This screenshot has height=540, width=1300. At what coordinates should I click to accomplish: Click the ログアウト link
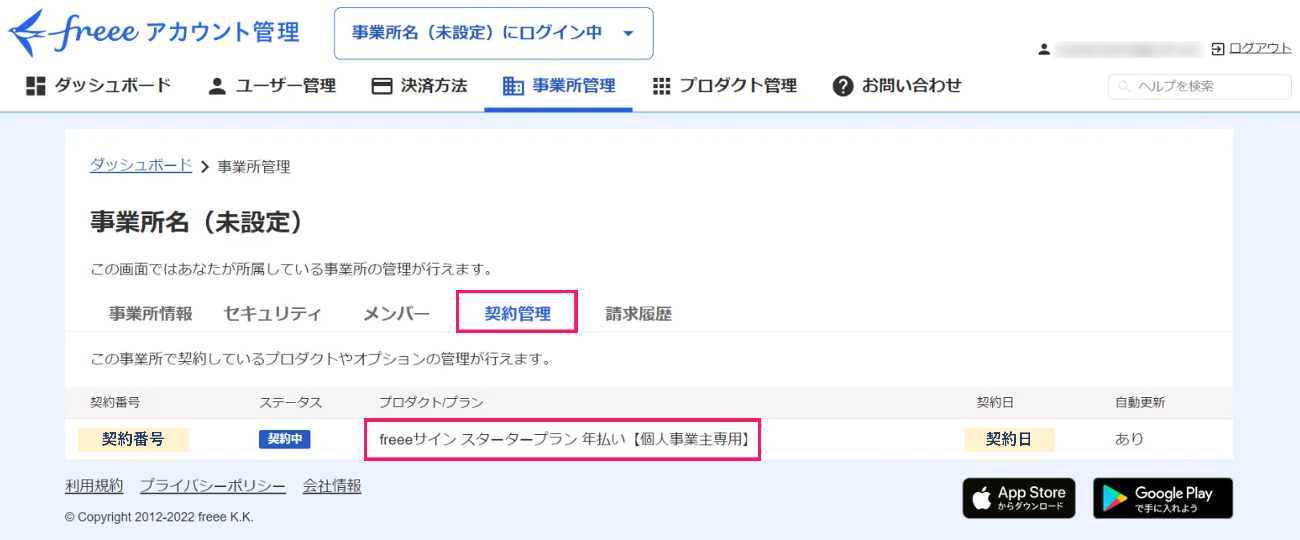click(1260, 48)
